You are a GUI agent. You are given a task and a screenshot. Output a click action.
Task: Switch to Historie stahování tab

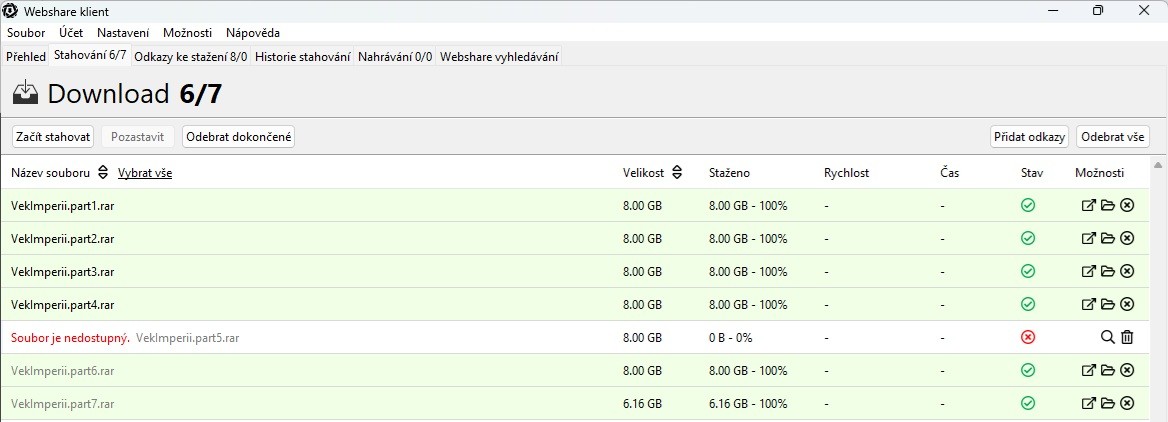click(x=302, y=57)
